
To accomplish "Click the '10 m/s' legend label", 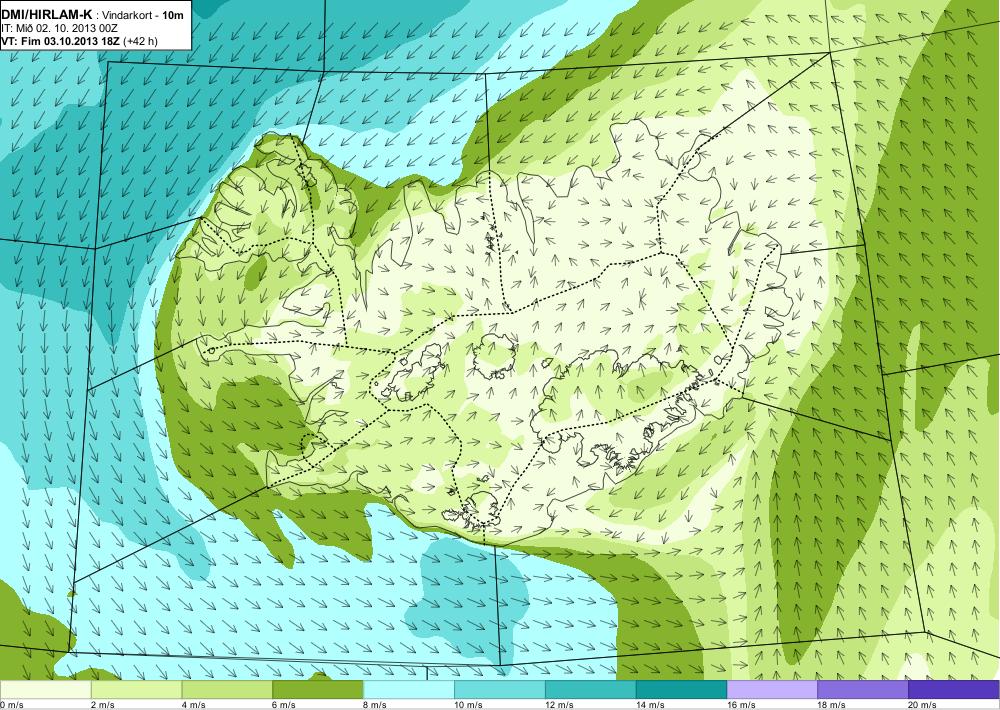I will click(469, 705).
